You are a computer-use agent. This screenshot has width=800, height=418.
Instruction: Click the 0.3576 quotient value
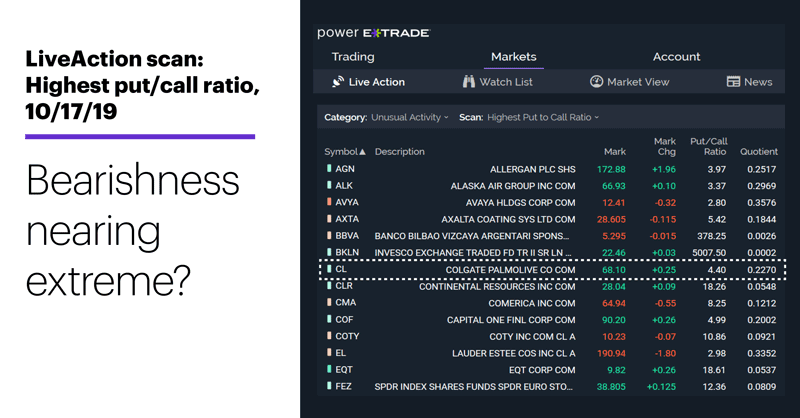click(761, 203)
